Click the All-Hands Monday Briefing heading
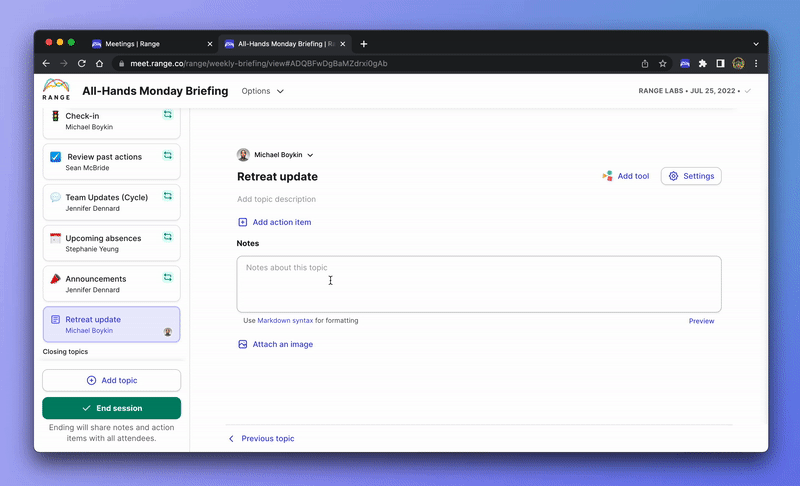Viewport: 800px width, 486px height. pos(155,91)
